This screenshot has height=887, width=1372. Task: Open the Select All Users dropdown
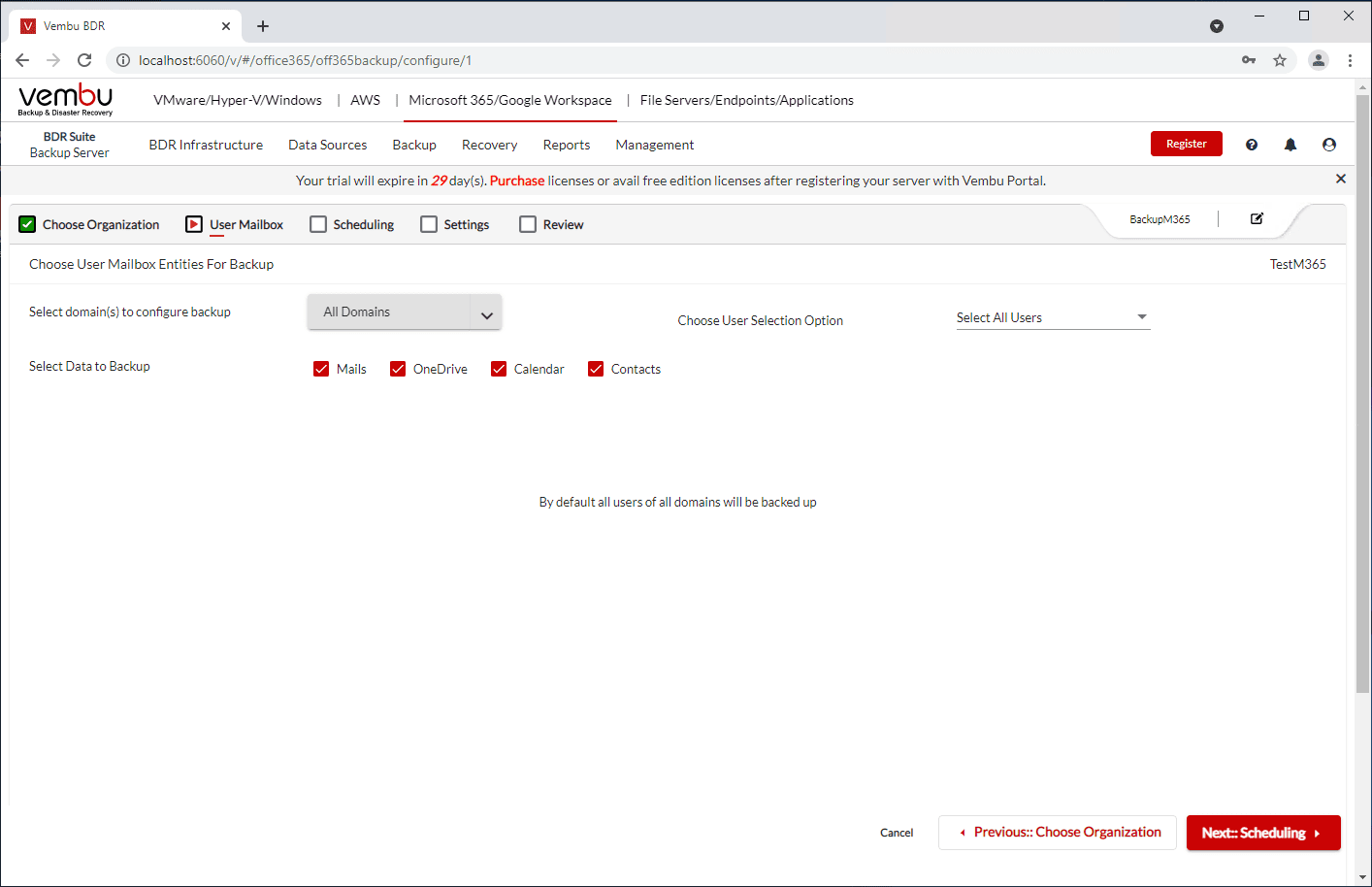click(x=1053, y=318)
